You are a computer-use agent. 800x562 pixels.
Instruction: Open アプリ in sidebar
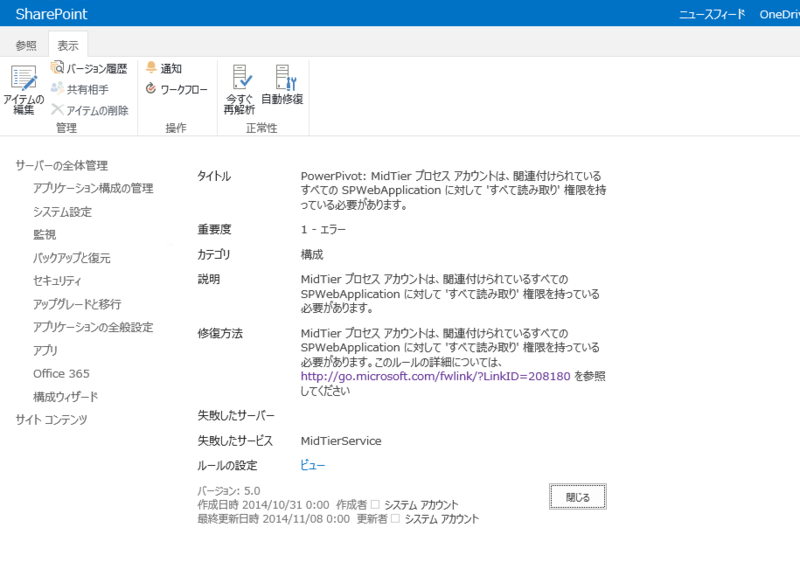point(45,350)
